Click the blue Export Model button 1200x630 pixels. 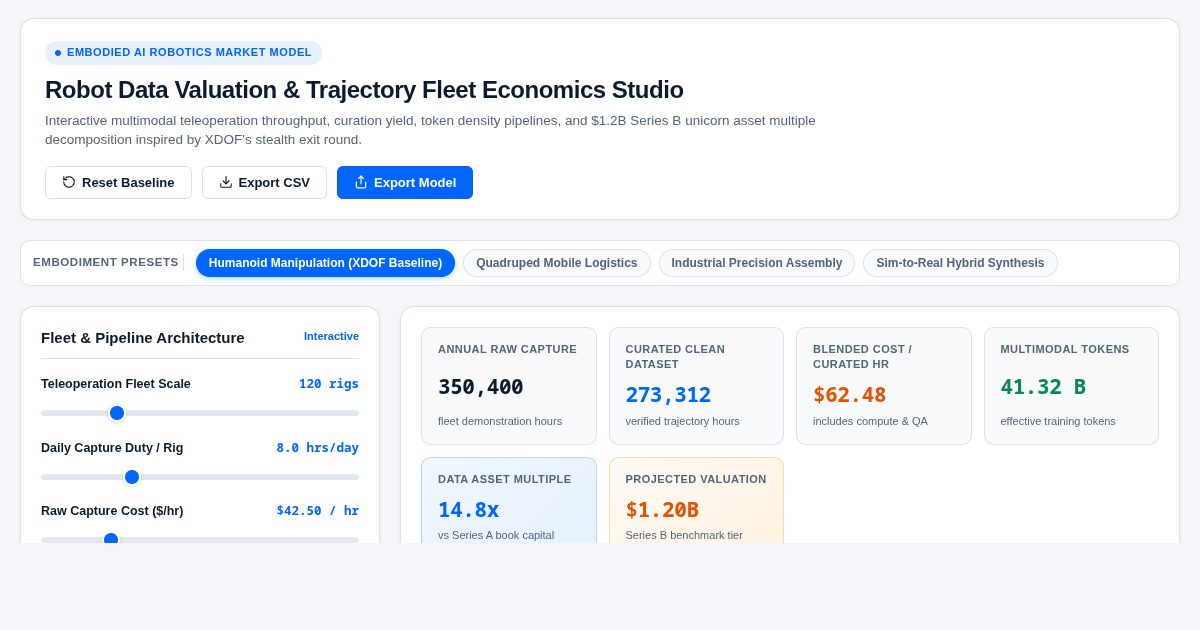click(405, 182)
